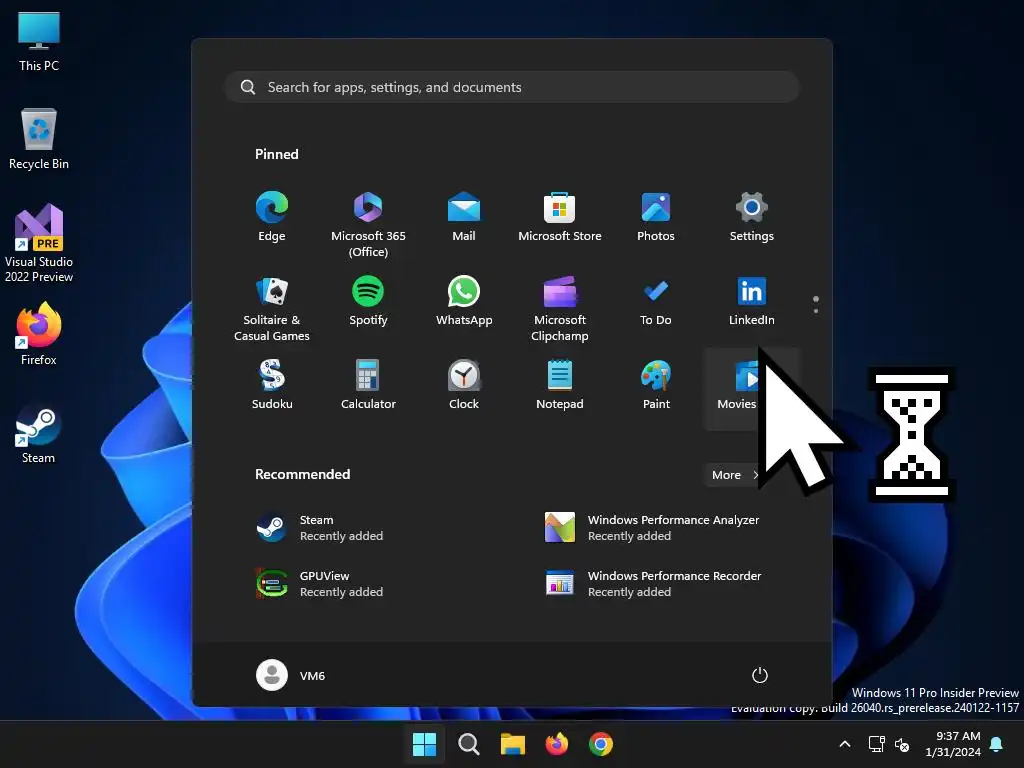Launch the Sudoku game
Image resolution: width=1024 pixels, height=768 pixels.
272,385
